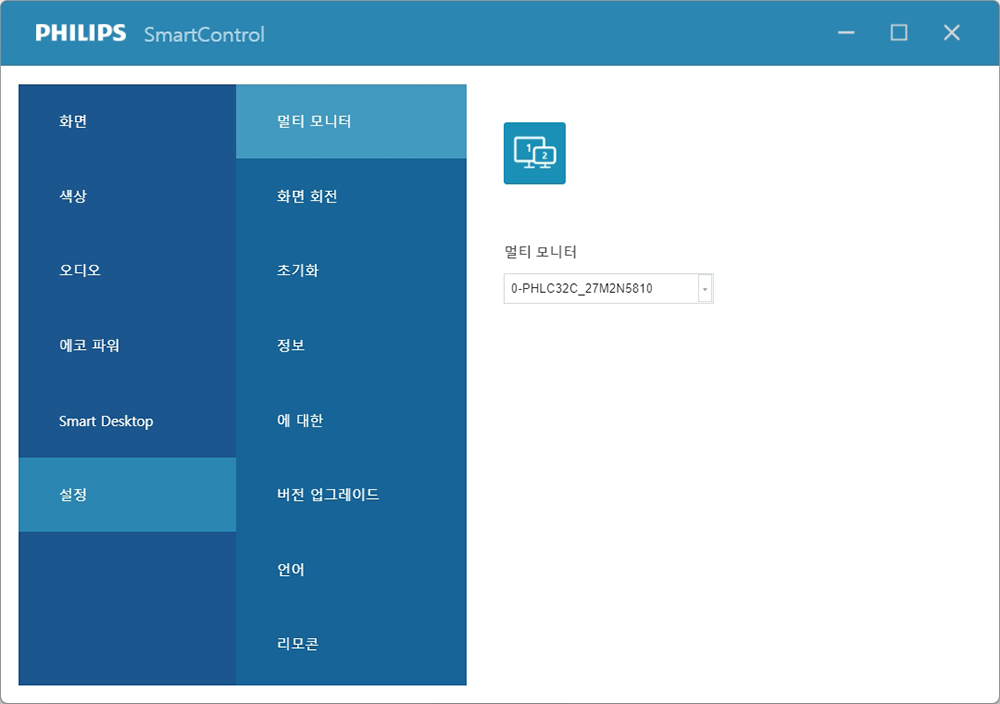Select the 오디오 category

coord(128,270)
